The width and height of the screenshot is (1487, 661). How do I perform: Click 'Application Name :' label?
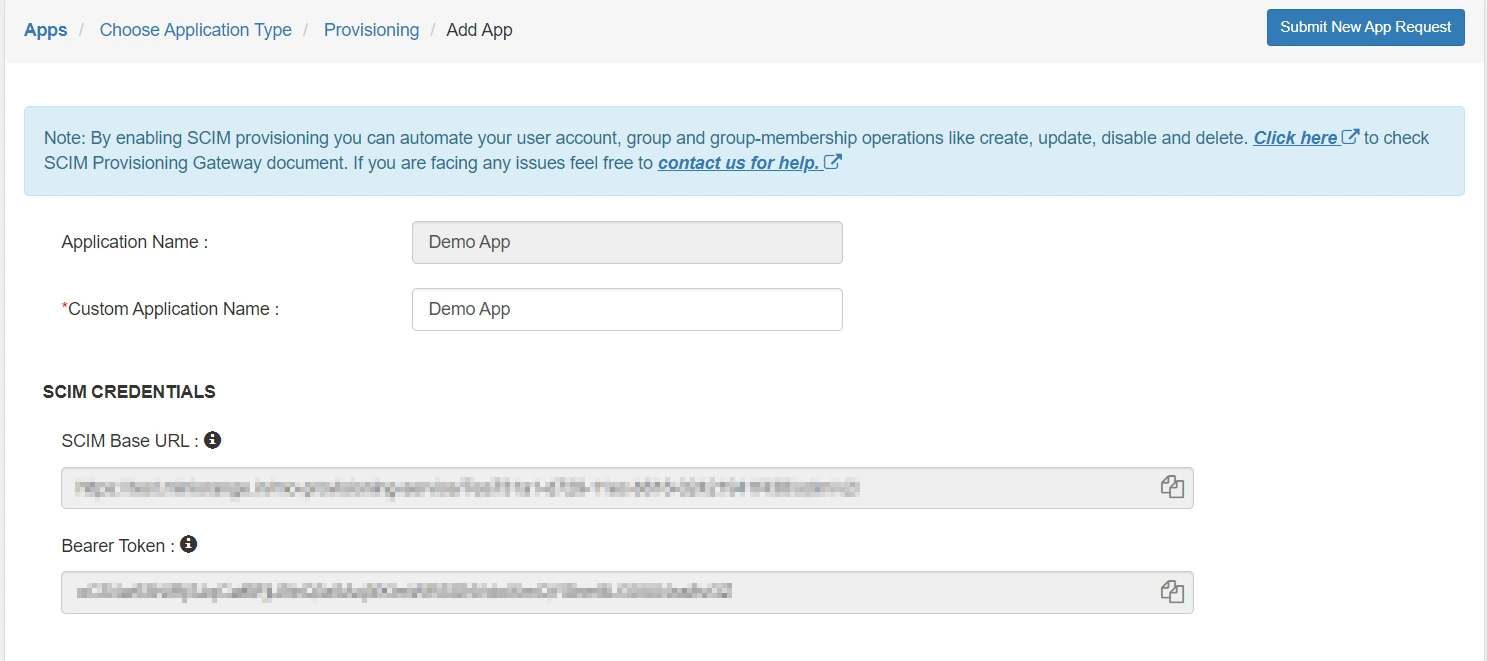pos(135,242)
